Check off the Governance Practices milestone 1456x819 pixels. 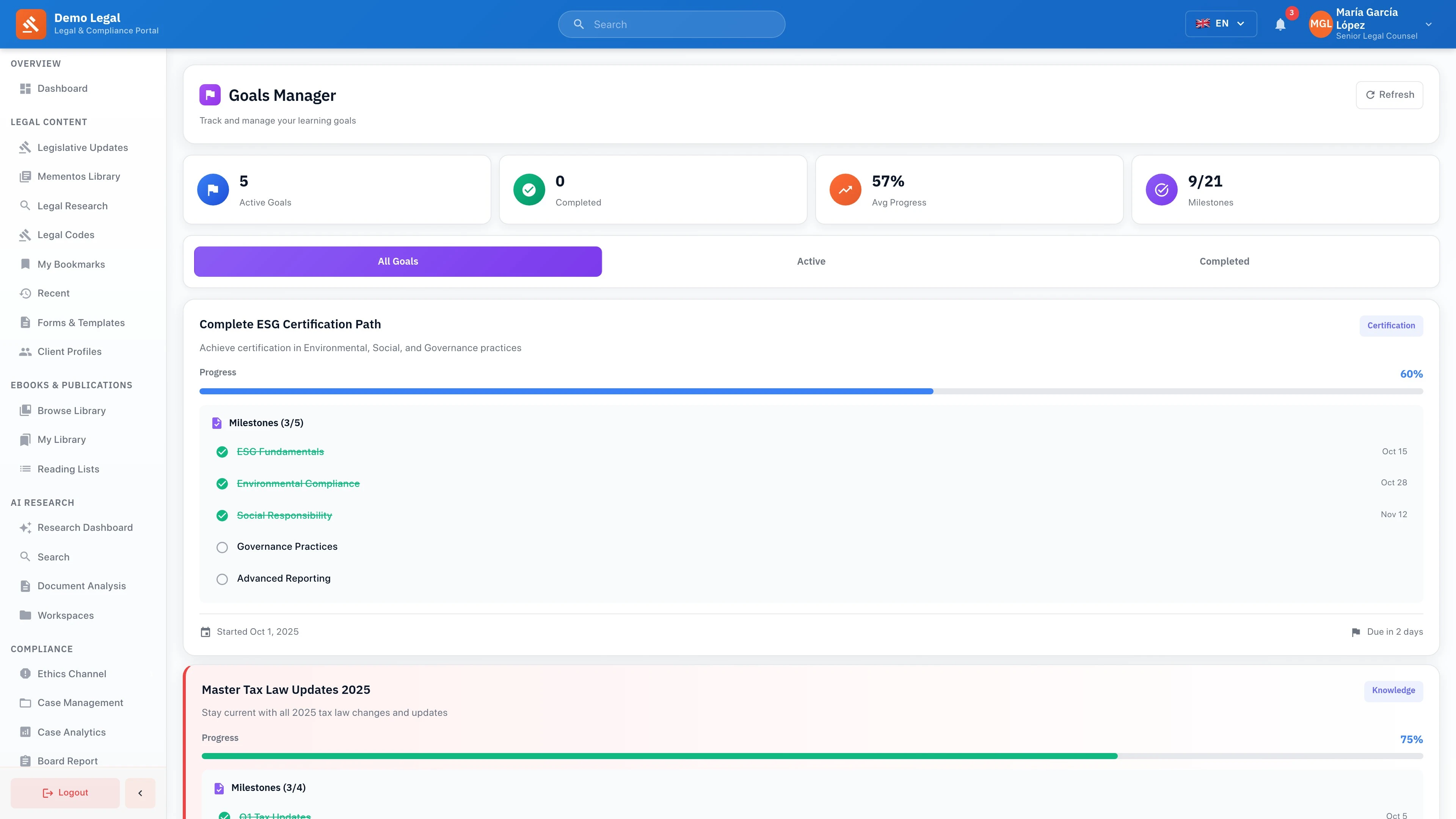[x=221, y=547]
